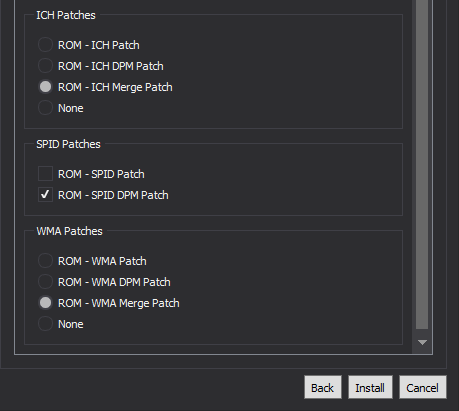
Task: Click the ROM - ICH Merge Patch label text
Action: (115, 87)
